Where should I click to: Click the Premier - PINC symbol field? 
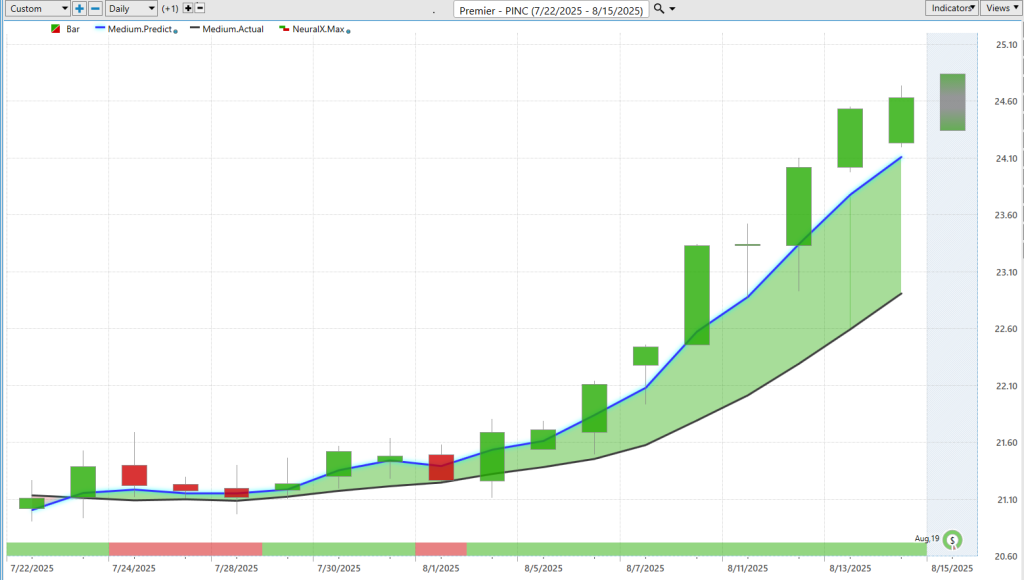[551, 9]
